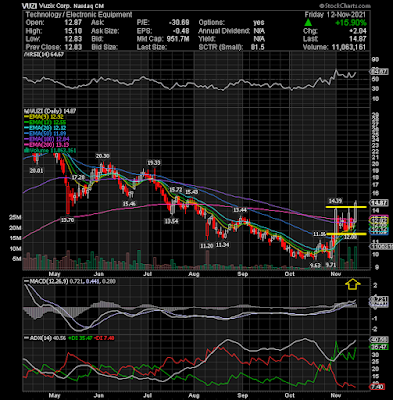Select the +15.90% percent change
393x400 pixels.
click(x=351, y=23)
